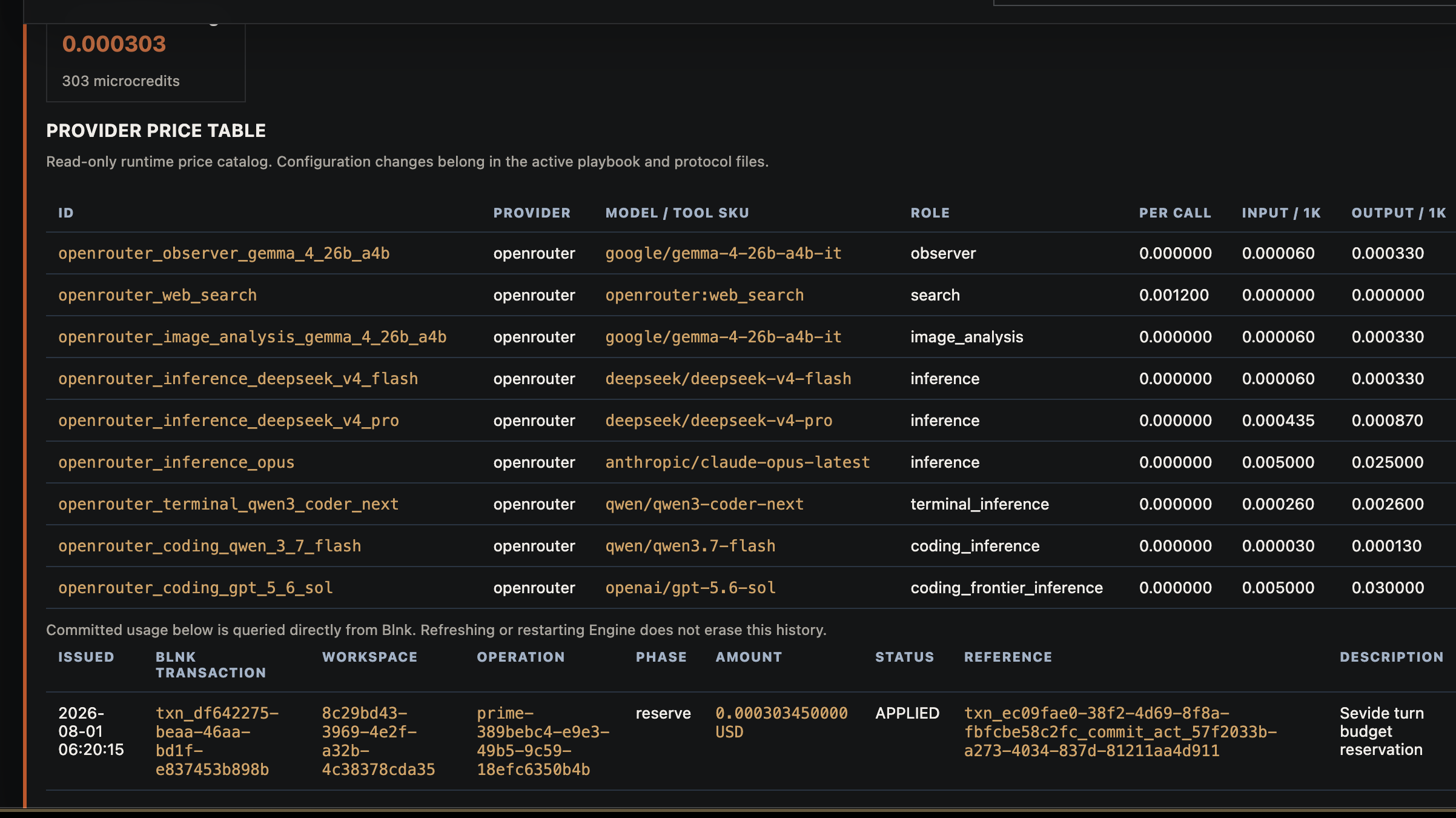Click the deepseek/deepseek-v4-pro model SKU
Image resolution: width=1456 pixels, height=818 pixels.
[x=719, y=421]
